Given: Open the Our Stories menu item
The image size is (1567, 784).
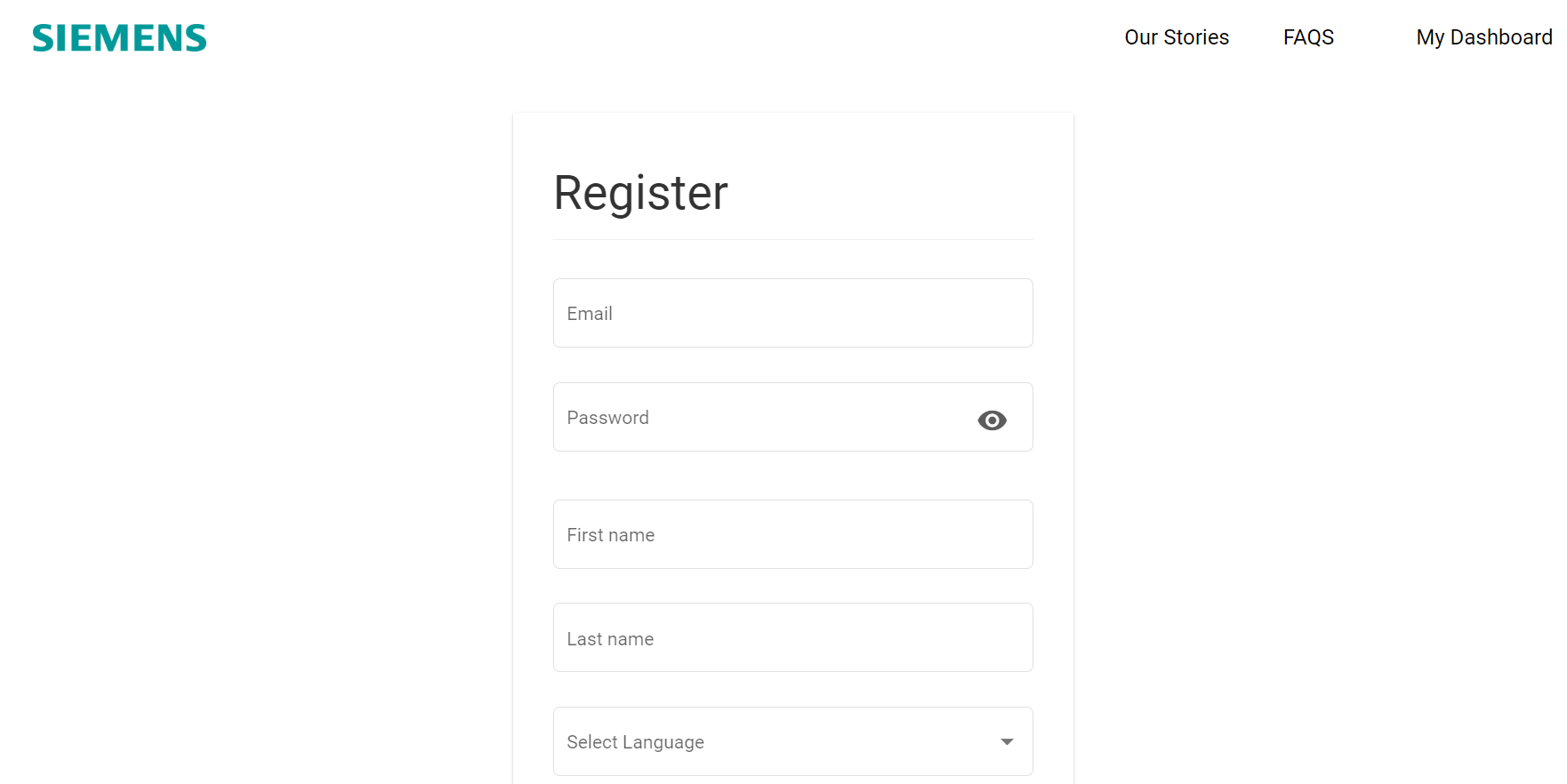Looking at the screenshot, I should click(1176, 37).
